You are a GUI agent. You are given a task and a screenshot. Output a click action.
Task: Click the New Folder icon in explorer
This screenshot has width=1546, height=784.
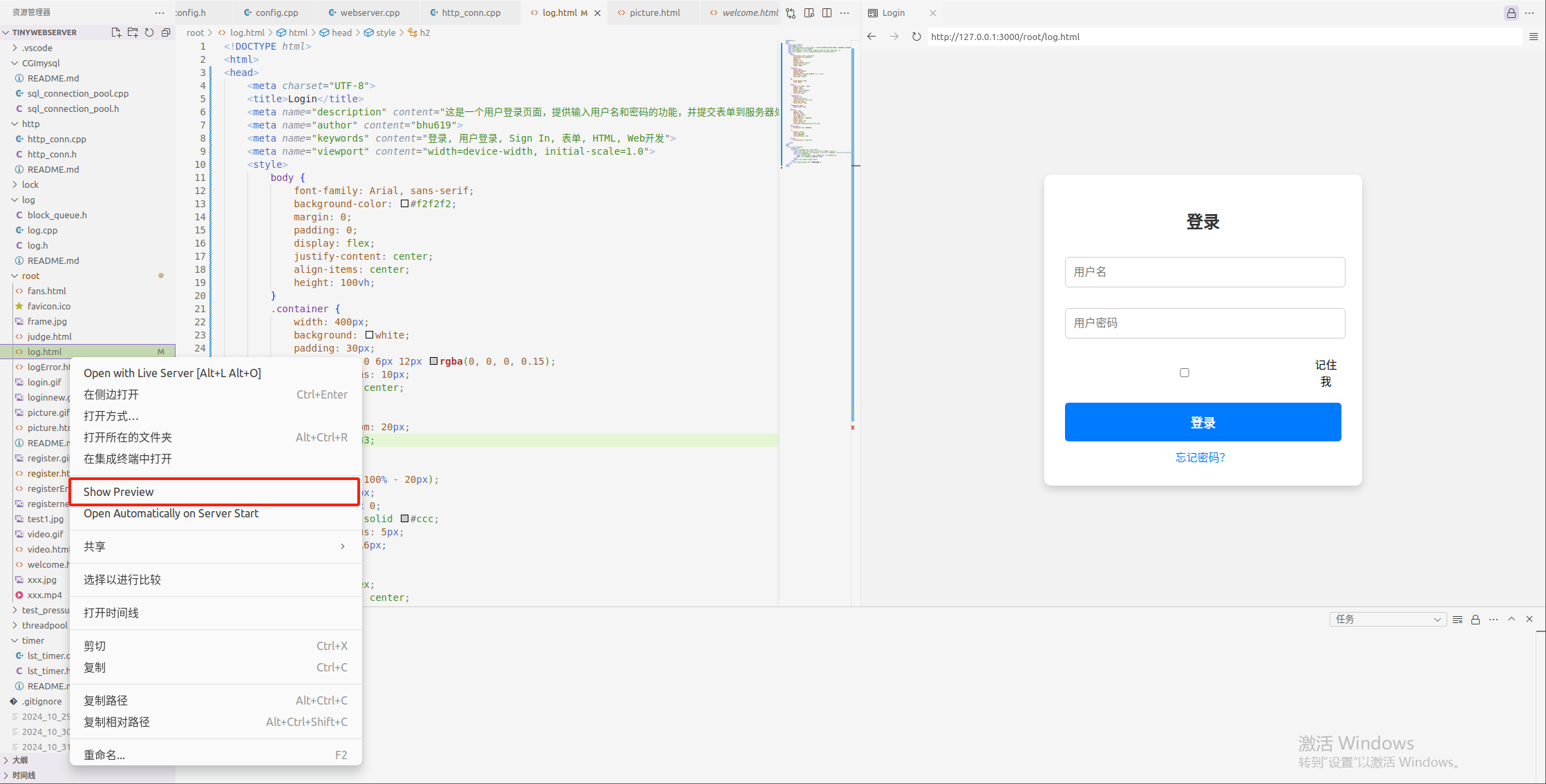pyautogui.click(x=133, y=32)
